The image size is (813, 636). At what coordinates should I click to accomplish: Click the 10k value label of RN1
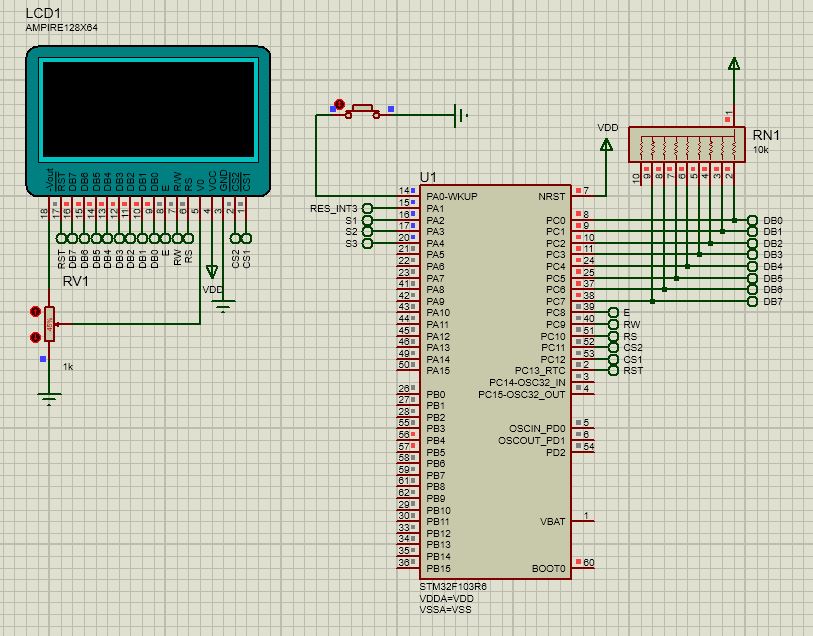[761, 150]
